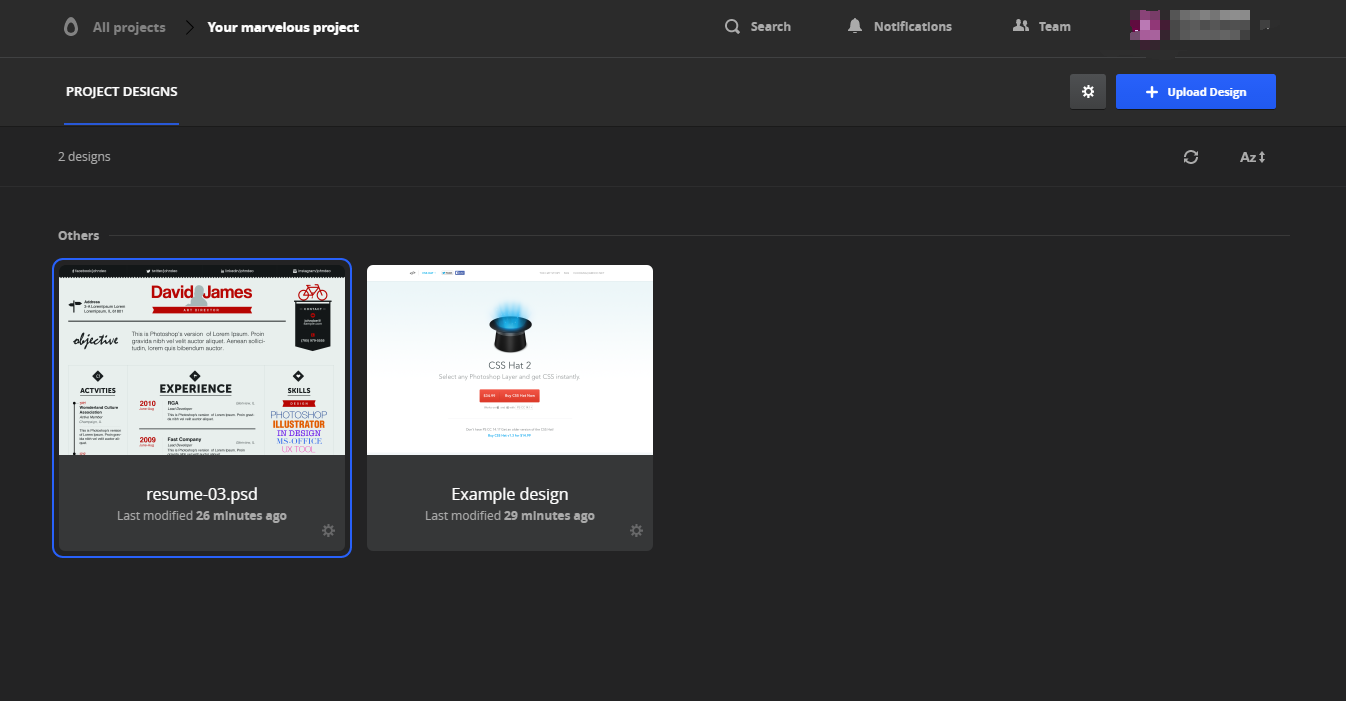Switch to the PROJECT DESIGNS tab

[122, 92]
